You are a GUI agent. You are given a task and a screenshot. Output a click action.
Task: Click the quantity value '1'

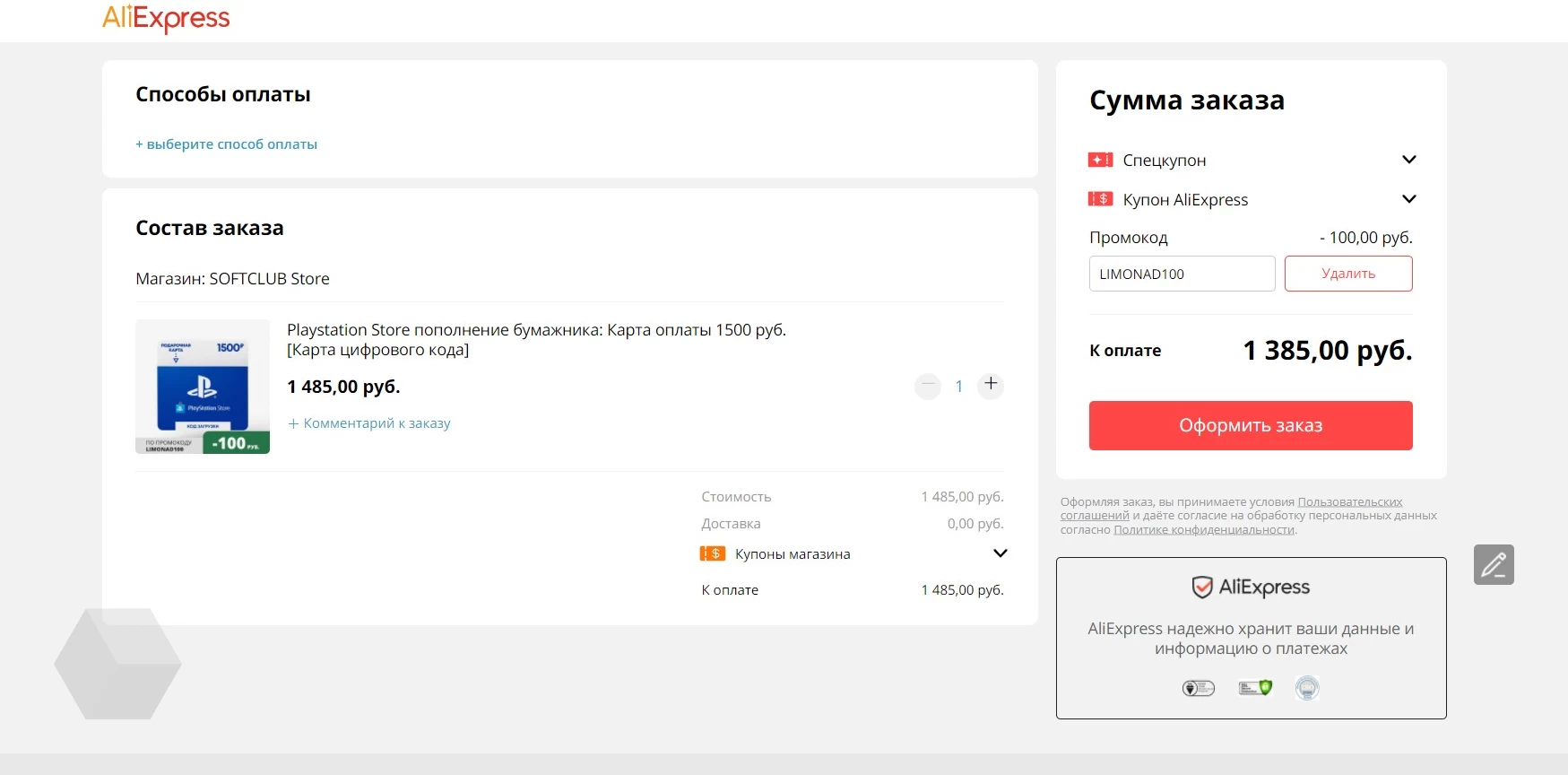pyautogui.click(x=958, y=387)
